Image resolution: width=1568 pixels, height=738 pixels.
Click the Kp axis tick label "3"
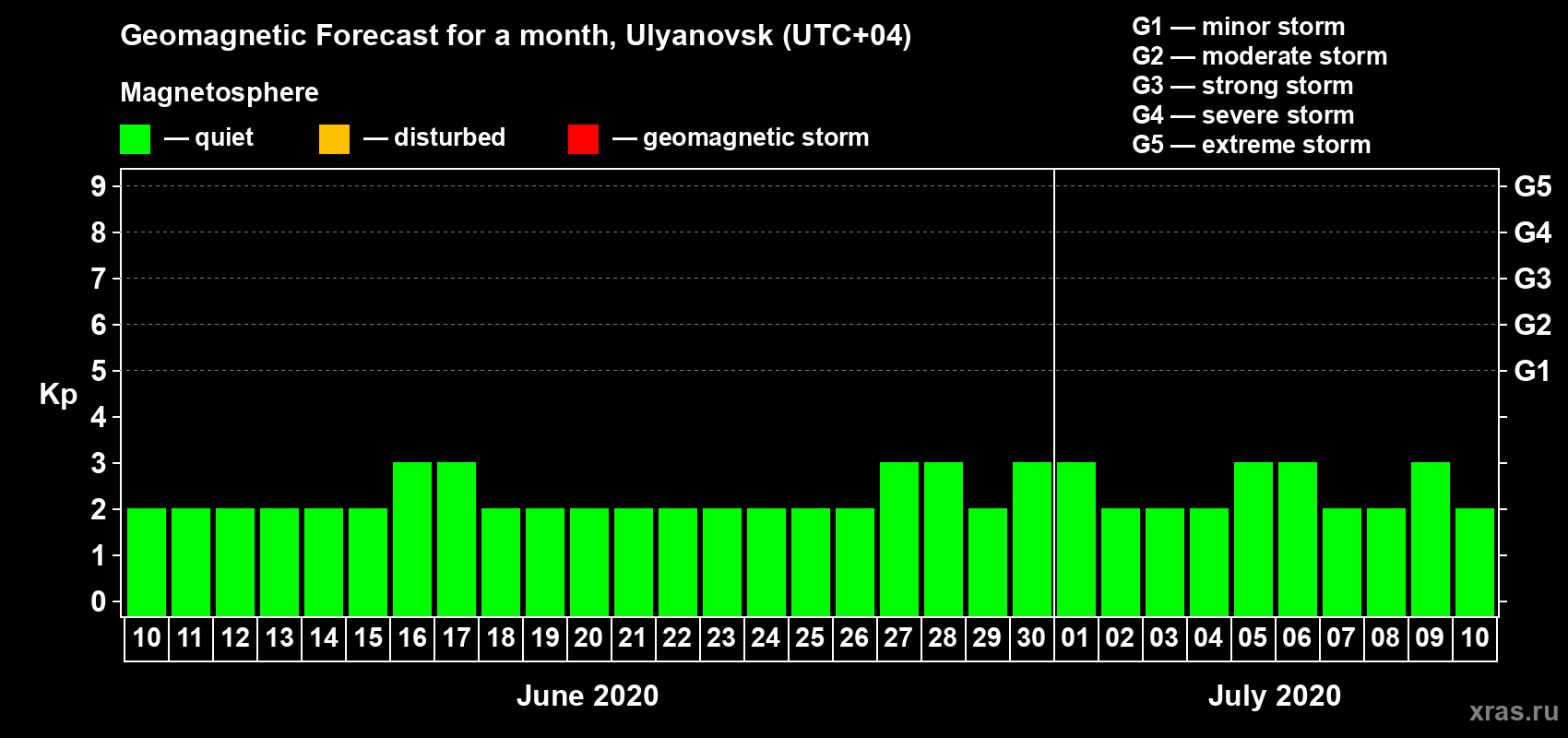point(99,463)
